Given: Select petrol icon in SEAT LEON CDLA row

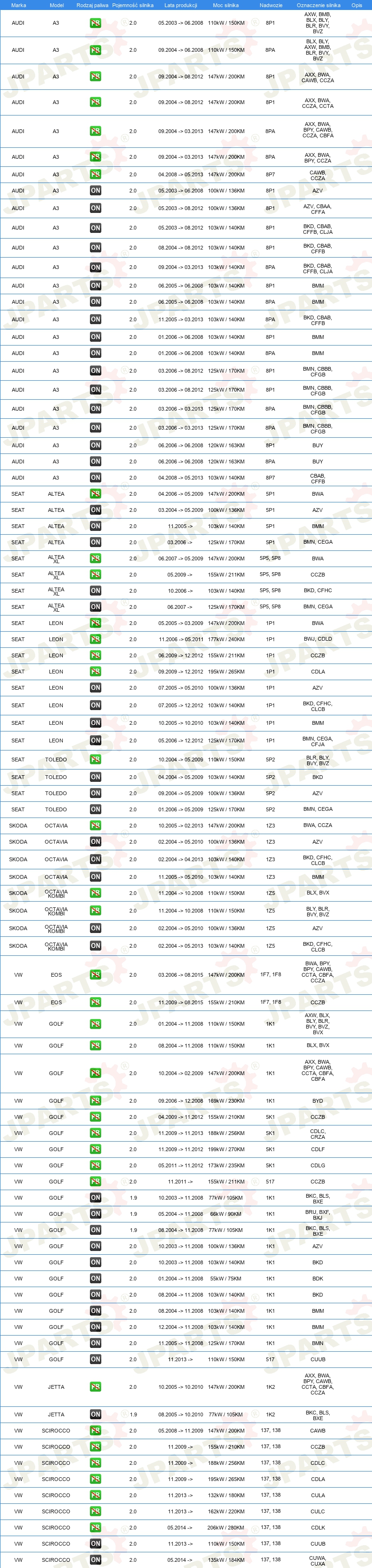Looking at the screenshot, I should [96, 672].
